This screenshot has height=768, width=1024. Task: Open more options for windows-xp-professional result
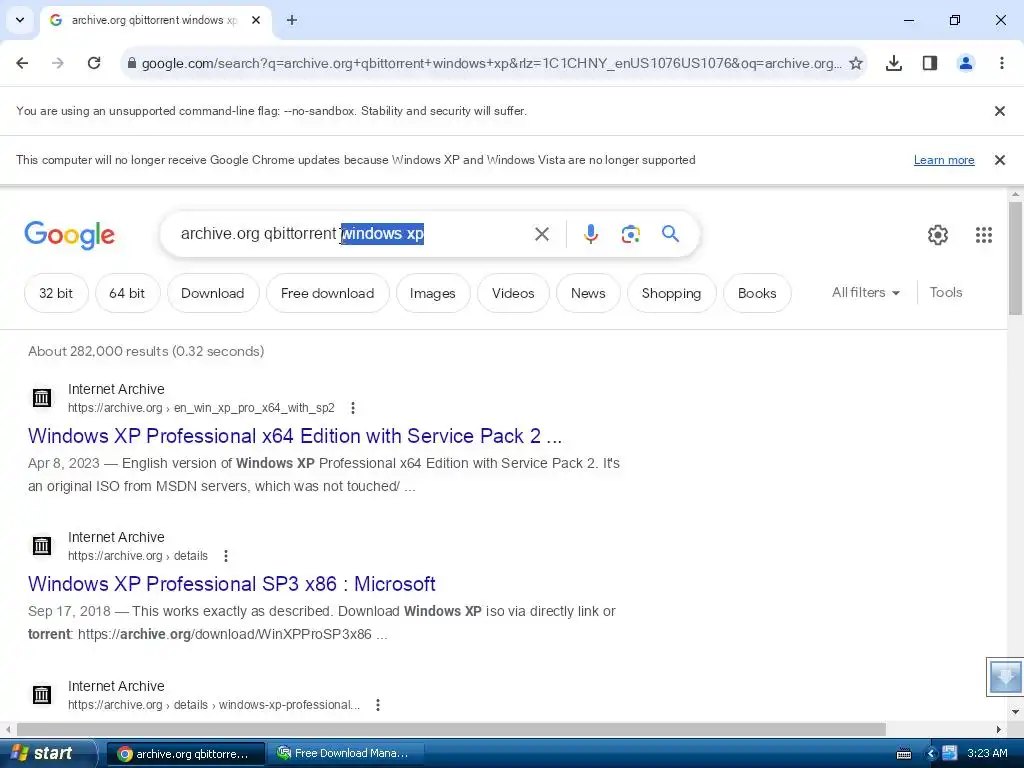click(377, 705)
